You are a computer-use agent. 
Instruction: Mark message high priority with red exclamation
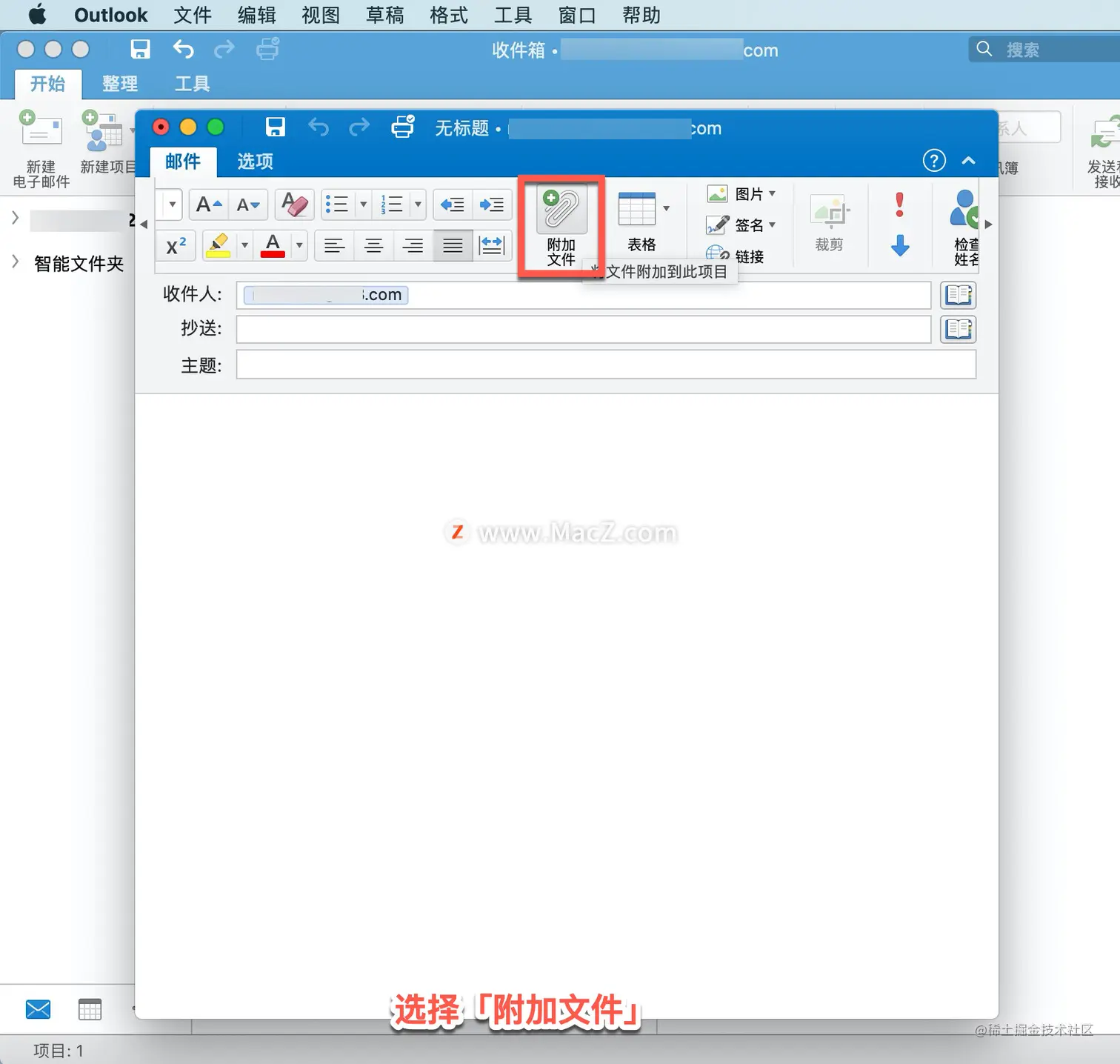pyautogui.click(x=899, y=205)
